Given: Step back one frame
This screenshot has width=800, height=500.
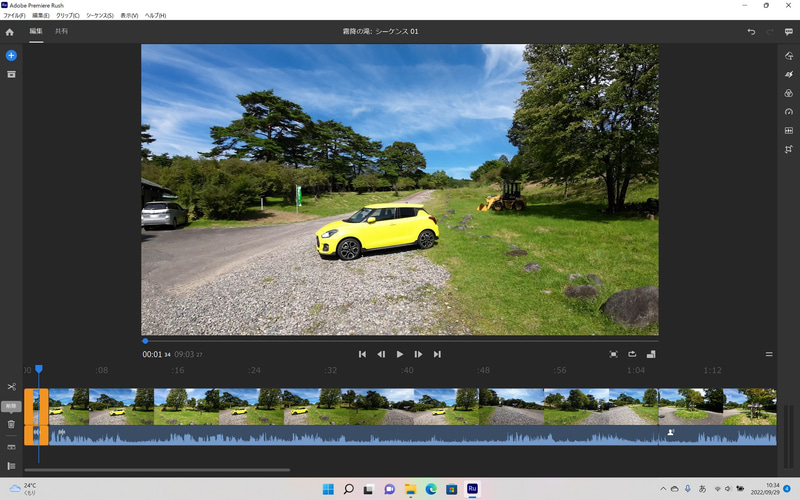Looking at the screenshot, I should point(381,354).
